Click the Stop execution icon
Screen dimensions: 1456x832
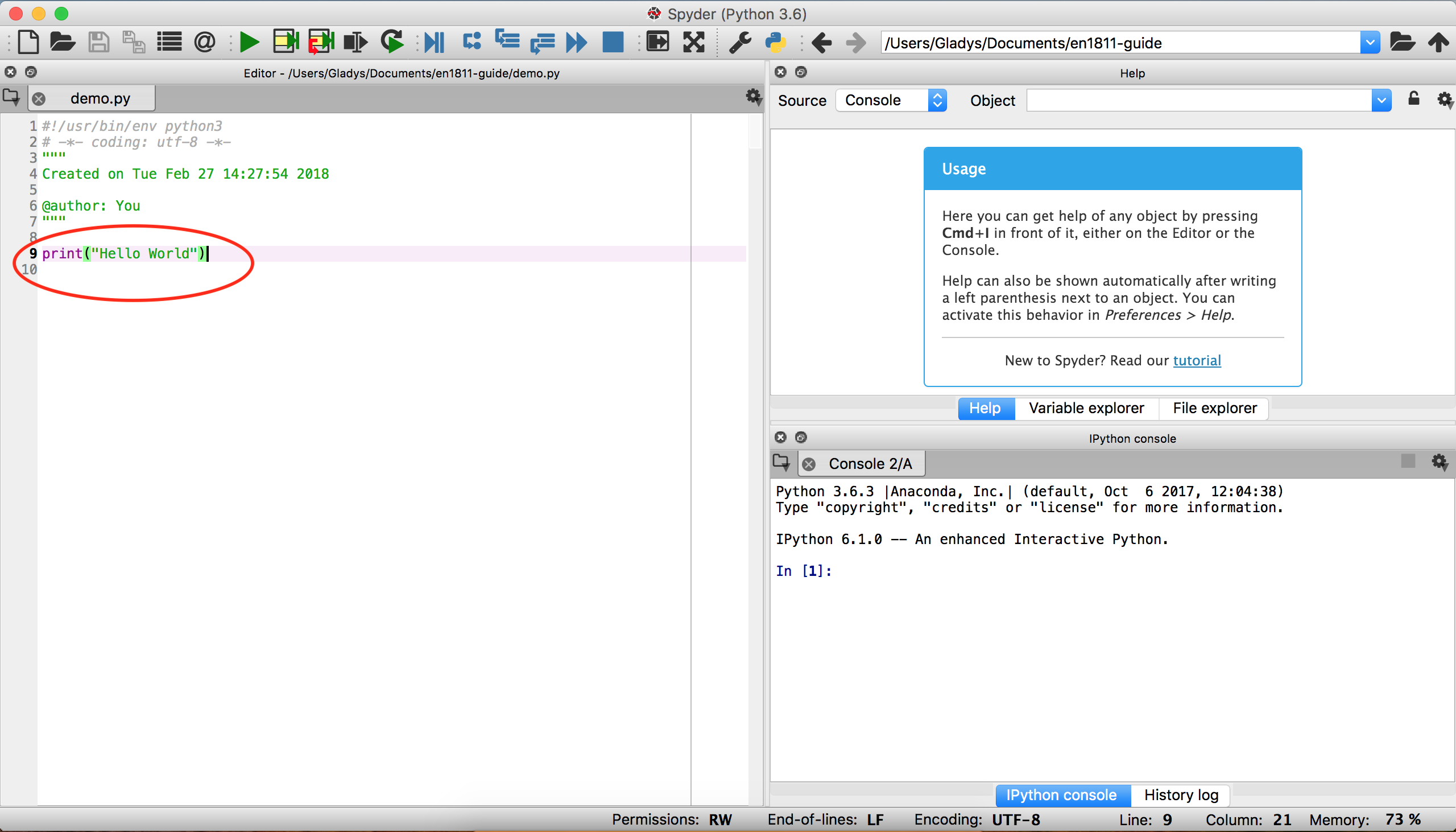[x=613, y=42]
